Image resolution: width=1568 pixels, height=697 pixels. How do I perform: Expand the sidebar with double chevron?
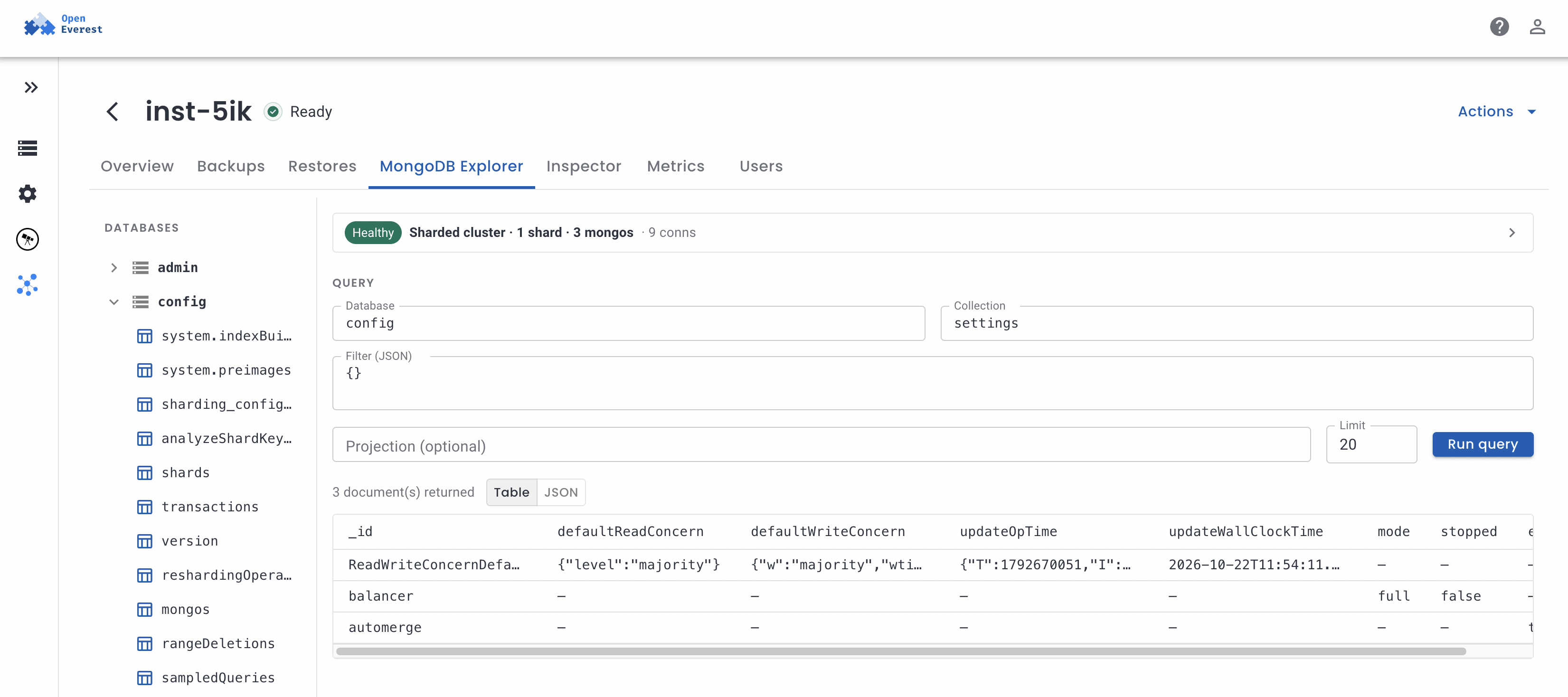tap(31, 88)
